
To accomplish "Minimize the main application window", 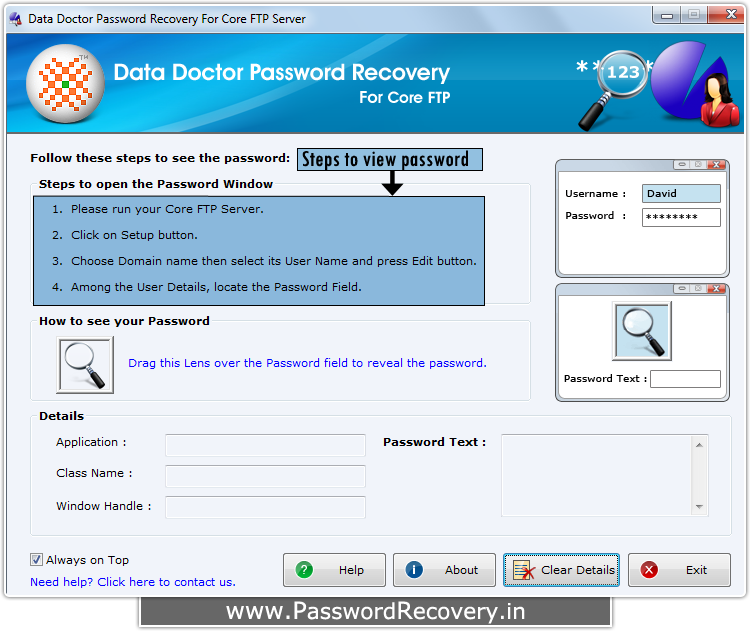I will [x=667, y=15].
